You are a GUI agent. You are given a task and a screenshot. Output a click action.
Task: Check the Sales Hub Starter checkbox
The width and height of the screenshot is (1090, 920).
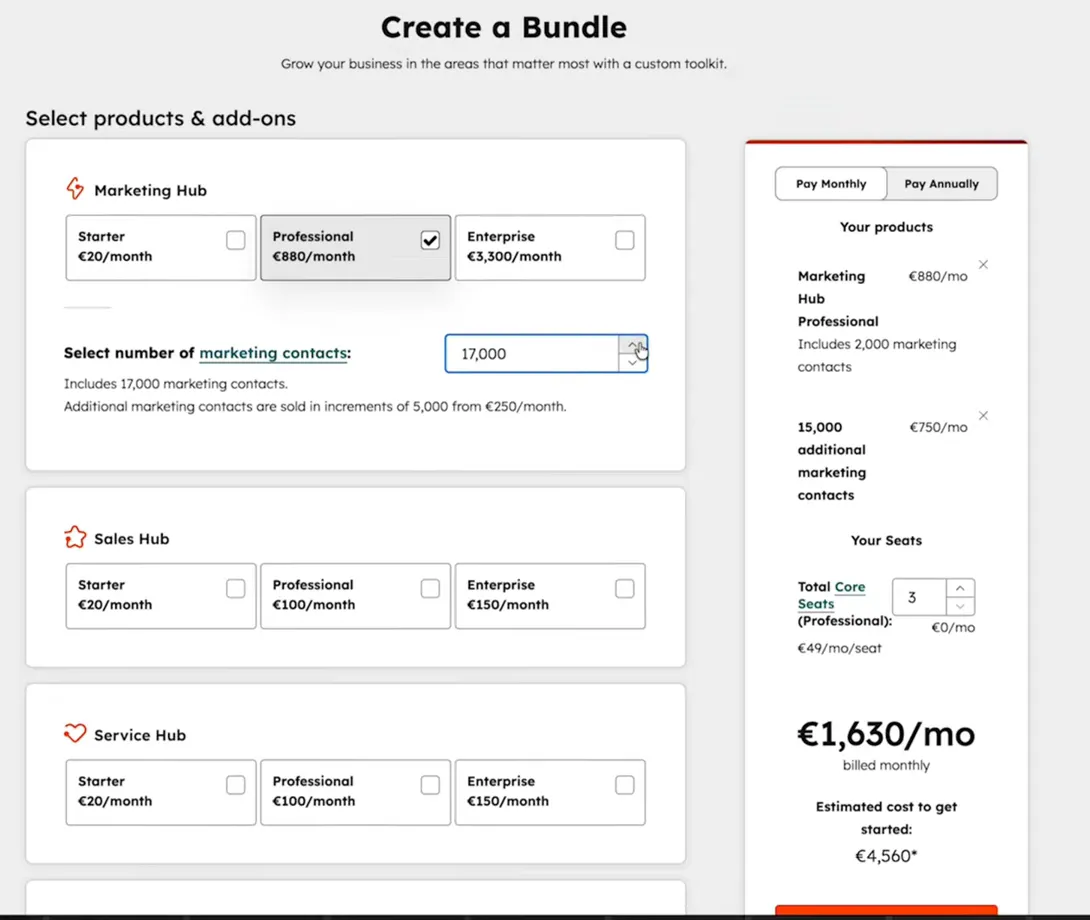click(236, 588)
